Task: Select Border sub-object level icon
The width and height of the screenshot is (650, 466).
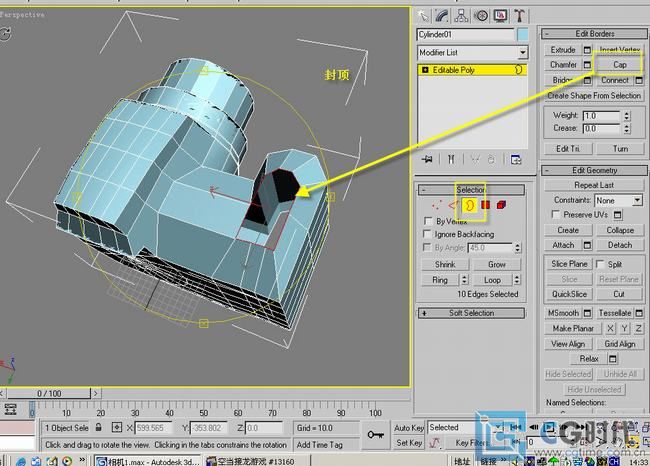Action: (x=469, y=205)
